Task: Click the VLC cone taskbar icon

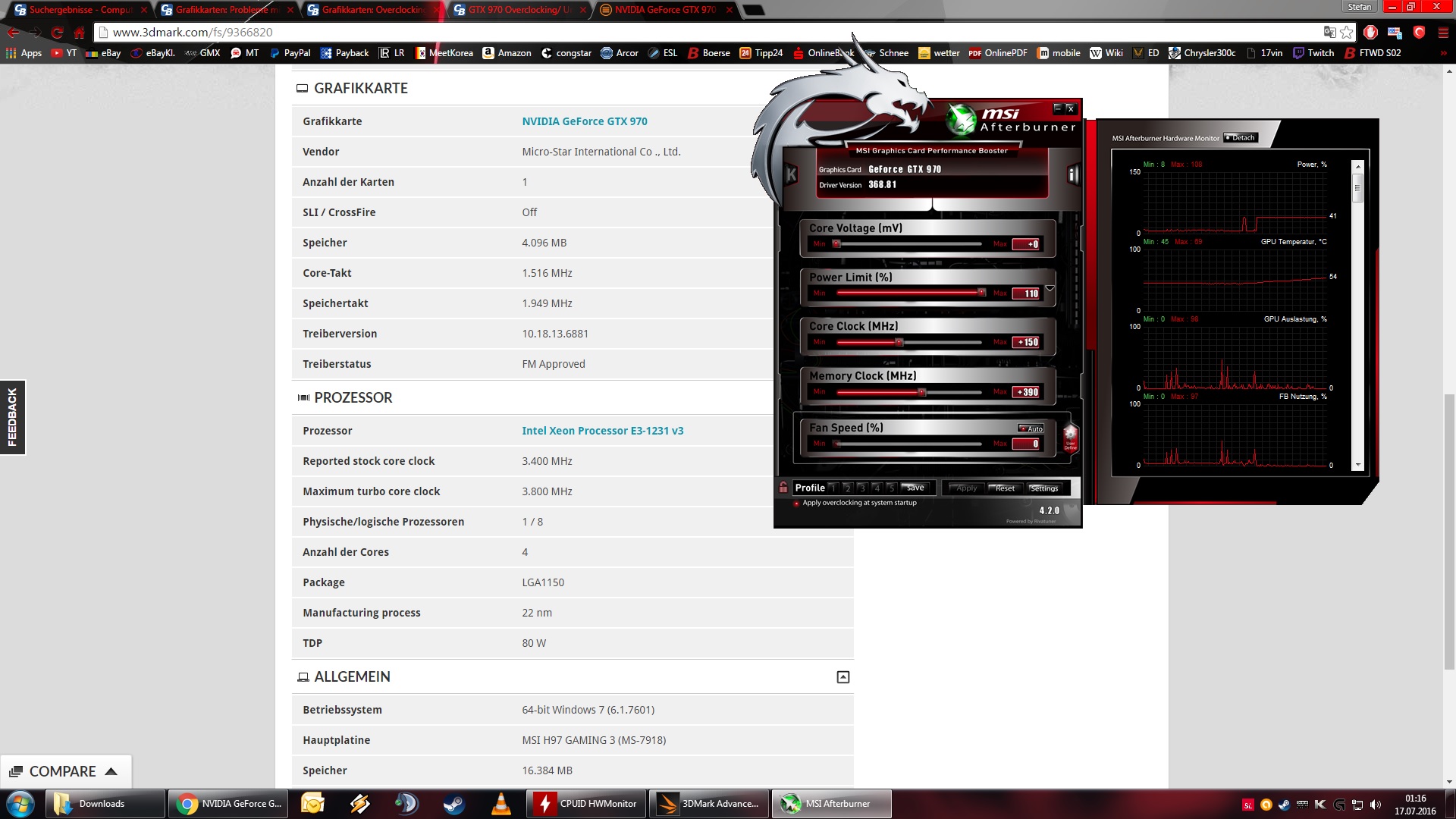Action: tap(501, 804)
